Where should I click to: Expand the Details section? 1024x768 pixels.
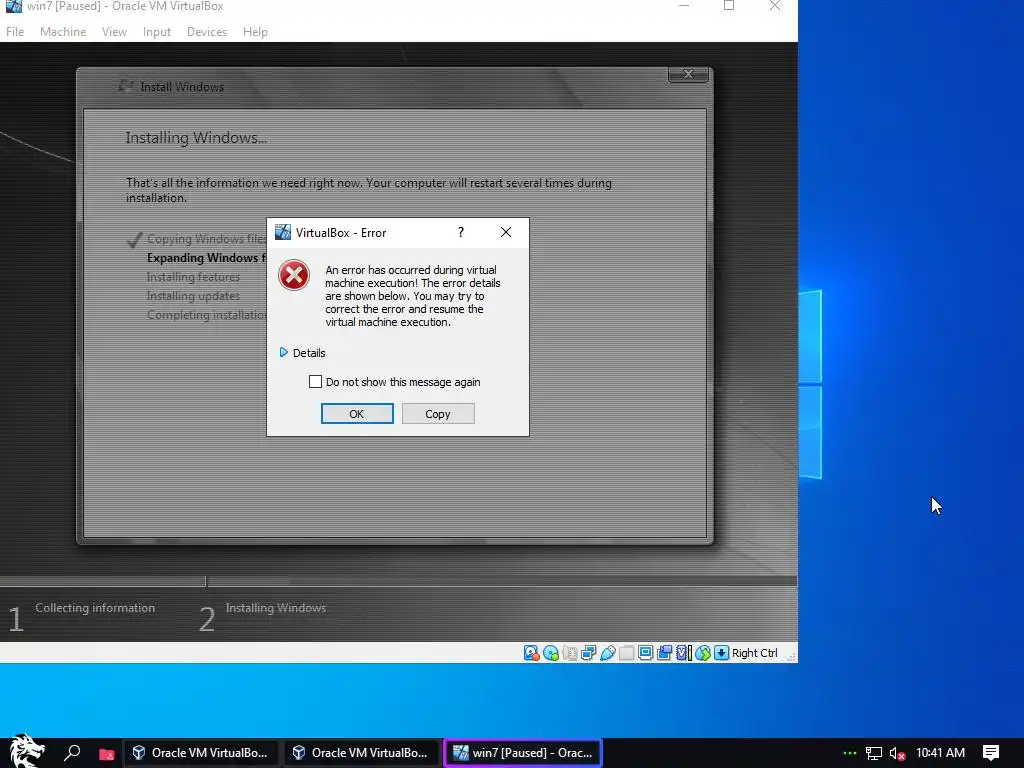coord(302,353)
